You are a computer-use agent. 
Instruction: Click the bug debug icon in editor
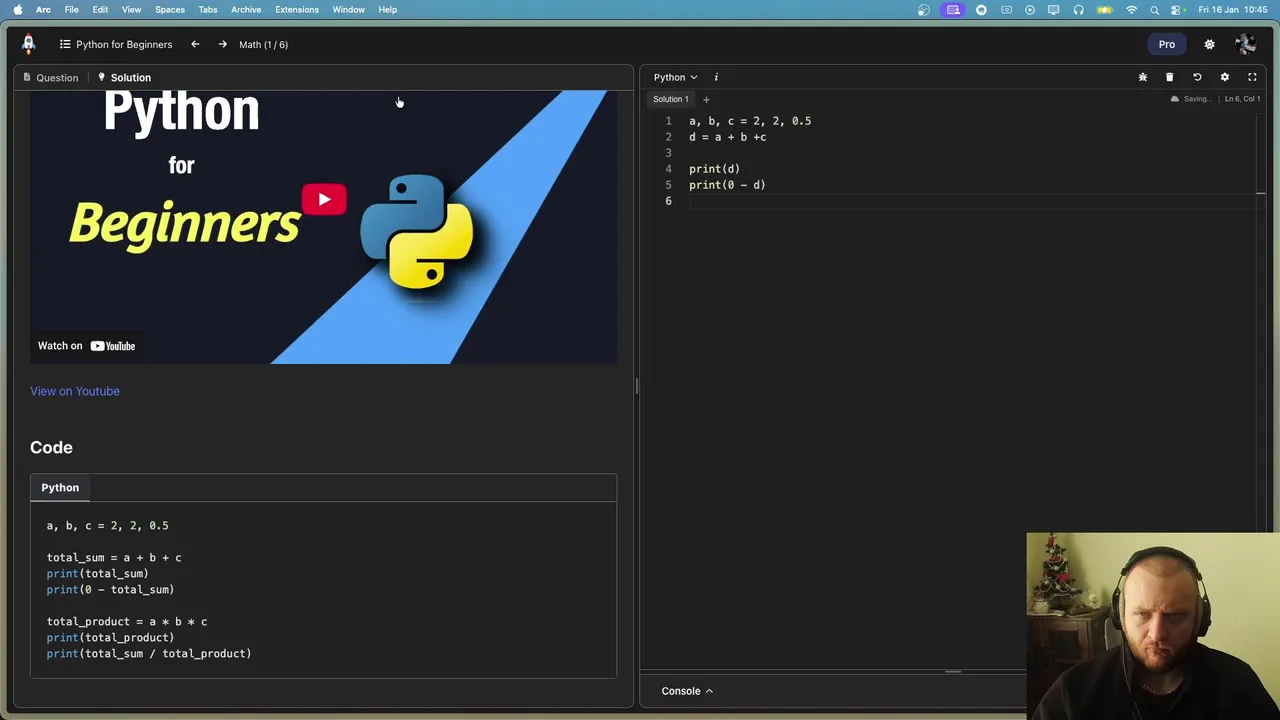(x=1143, y=77)
